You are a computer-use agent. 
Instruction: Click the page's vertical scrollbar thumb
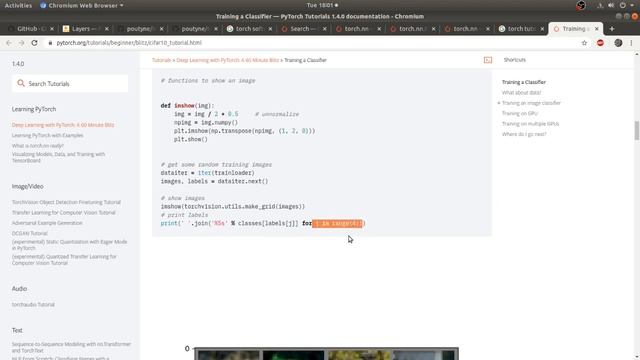pos(637,131)
